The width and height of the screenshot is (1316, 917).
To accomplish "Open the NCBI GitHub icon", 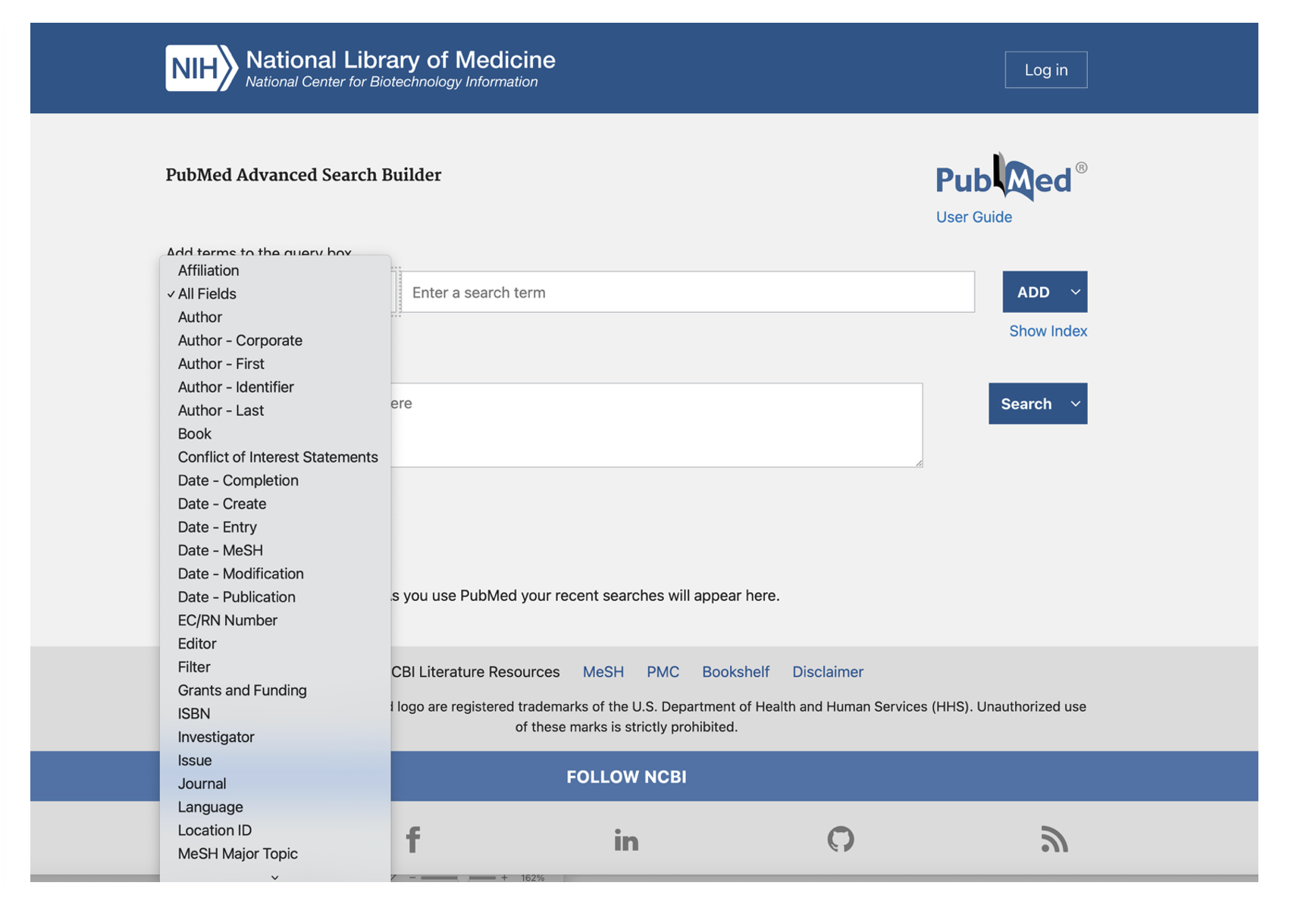I will [840, 840].
